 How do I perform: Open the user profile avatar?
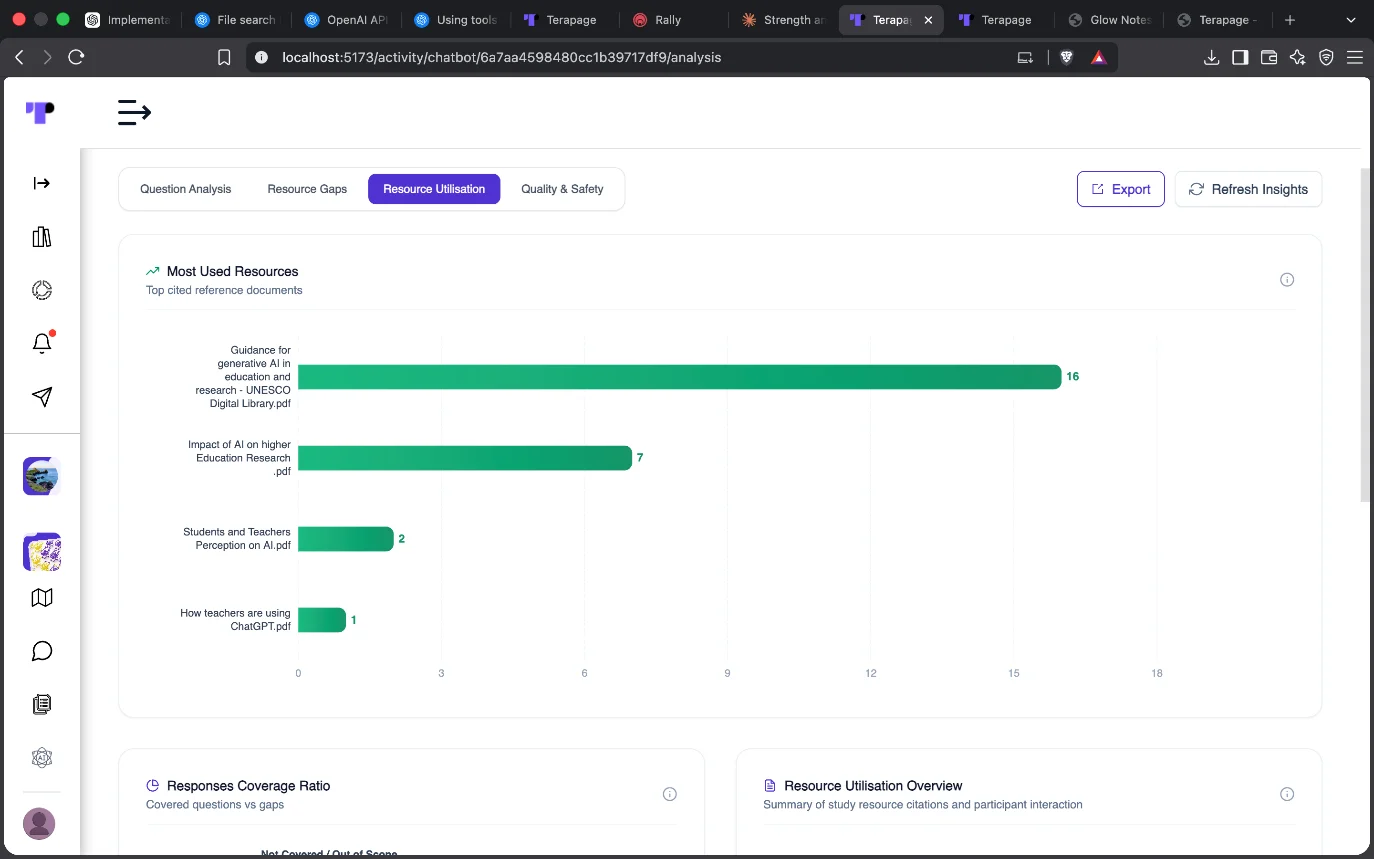tap(39, 824)
